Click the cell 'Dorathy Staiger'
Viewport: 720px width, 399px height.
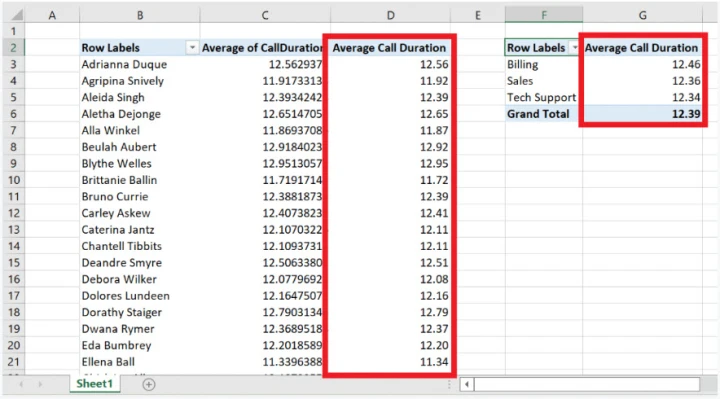(x=140, y=312)
